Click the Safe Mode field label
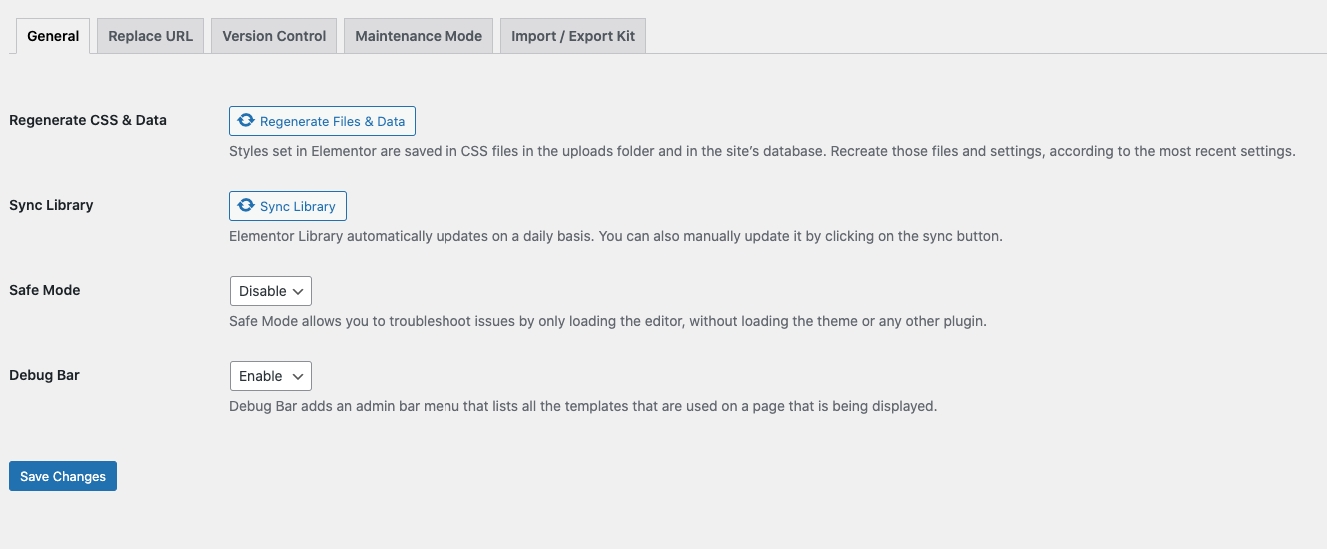The width and height of the screenshot is (1327, 549). point(45,290)
